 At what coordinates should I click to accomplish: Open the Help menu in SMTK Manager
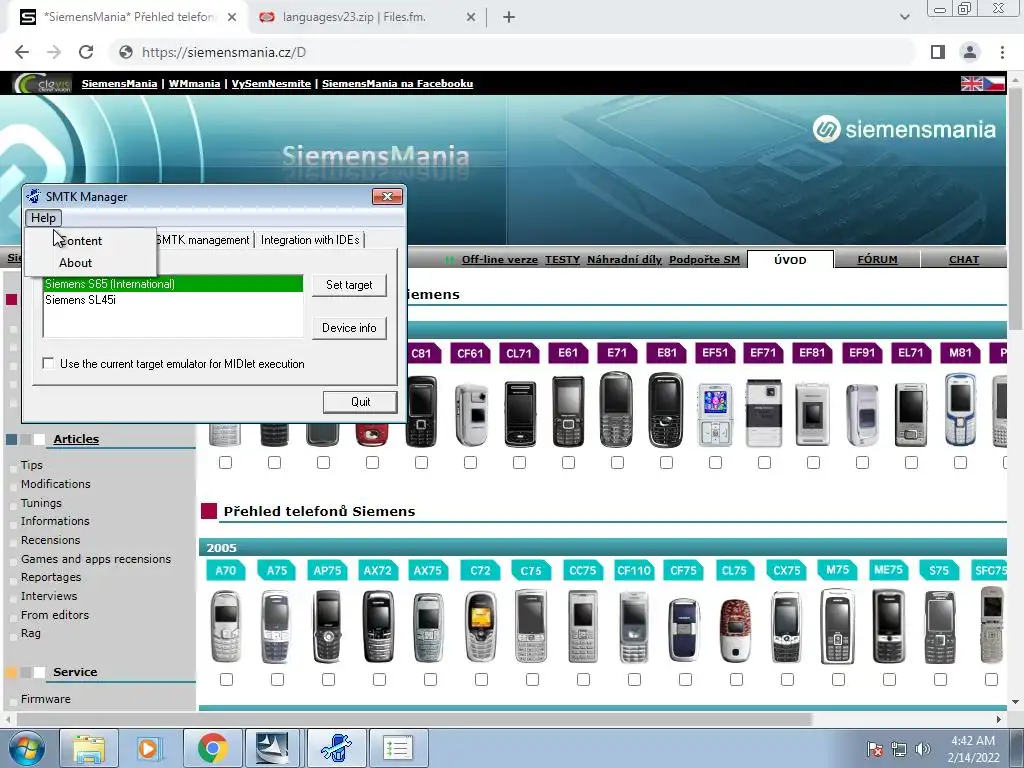click(43, 218)
